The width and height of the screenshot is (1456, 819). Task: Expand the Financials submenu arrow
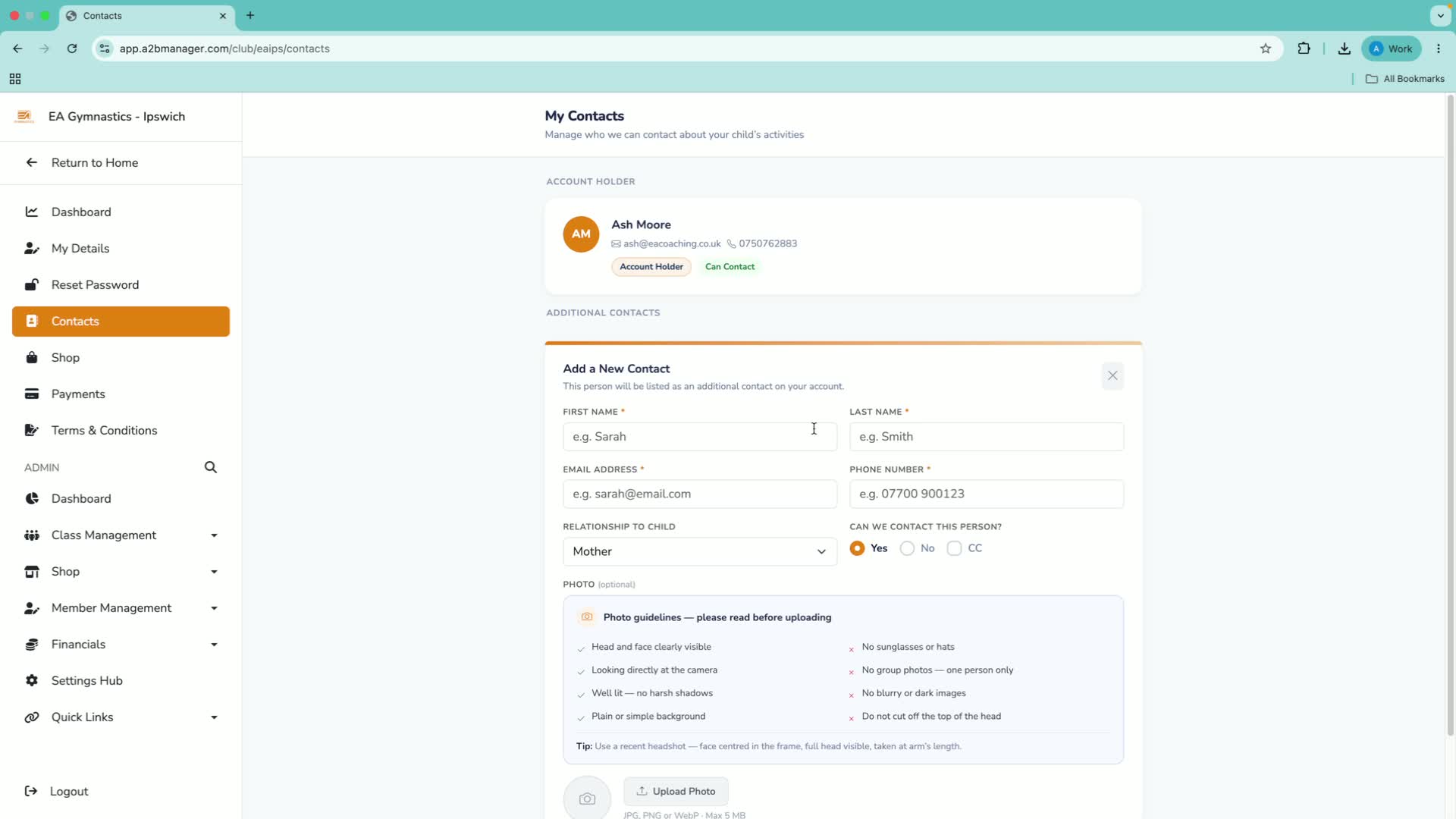pos(214,645)
